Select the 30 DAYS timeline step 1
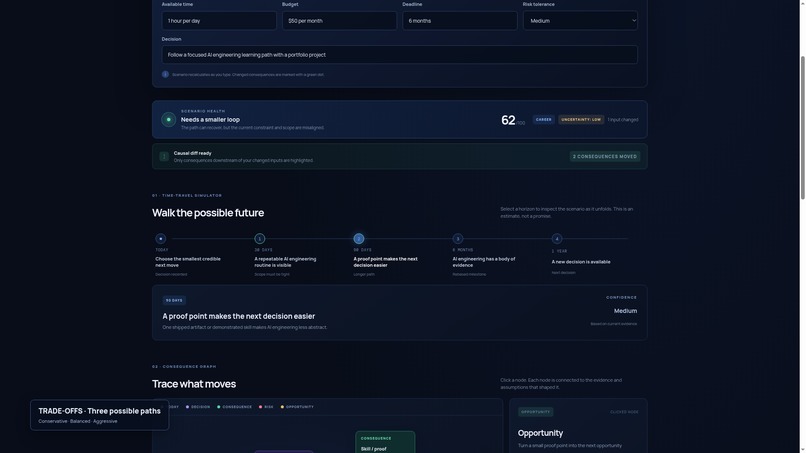This screenshot has height=453, width=806. [x=260, y=239]
